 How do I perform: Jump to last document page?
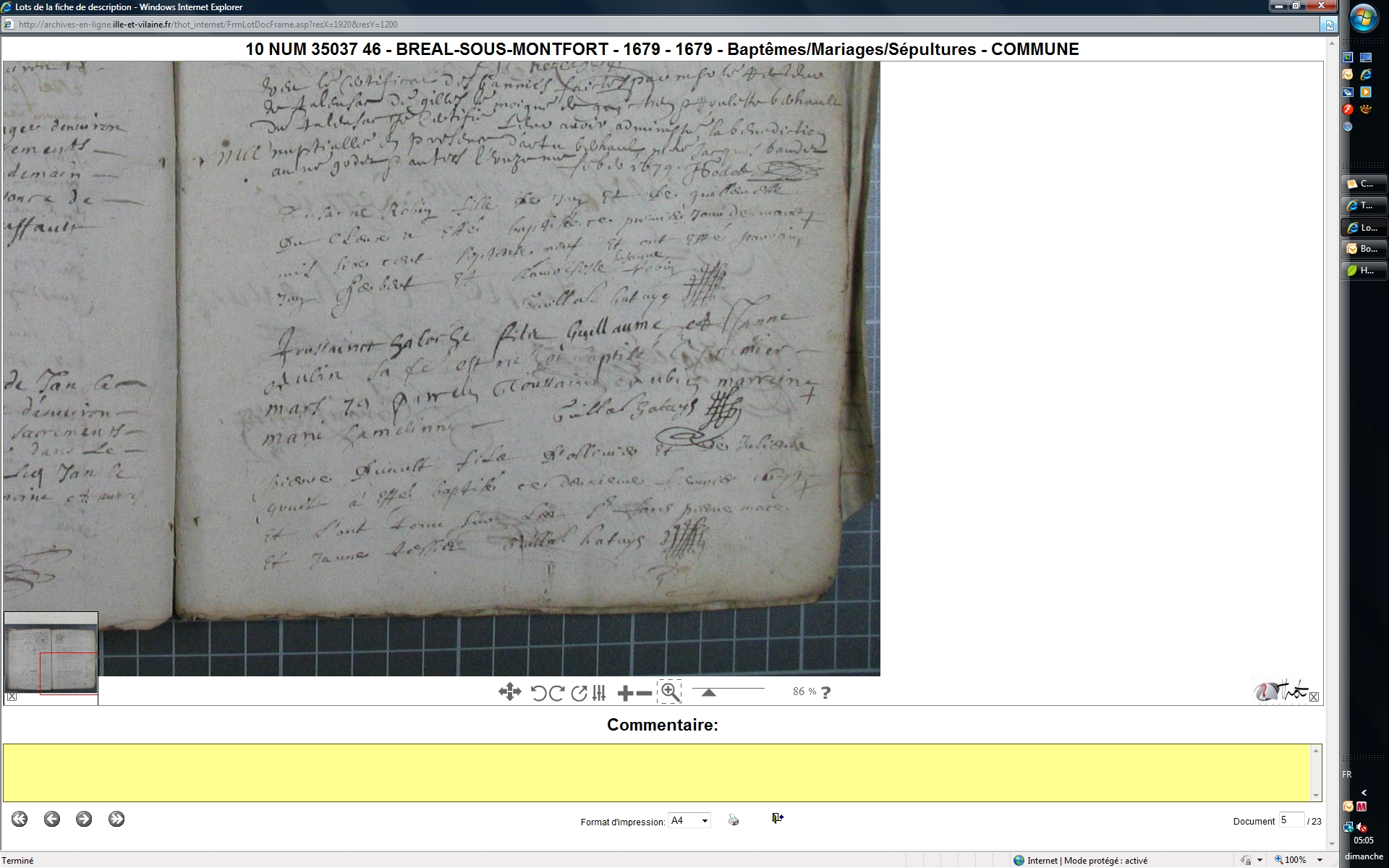pyautogui.click(x=116, y=819)
